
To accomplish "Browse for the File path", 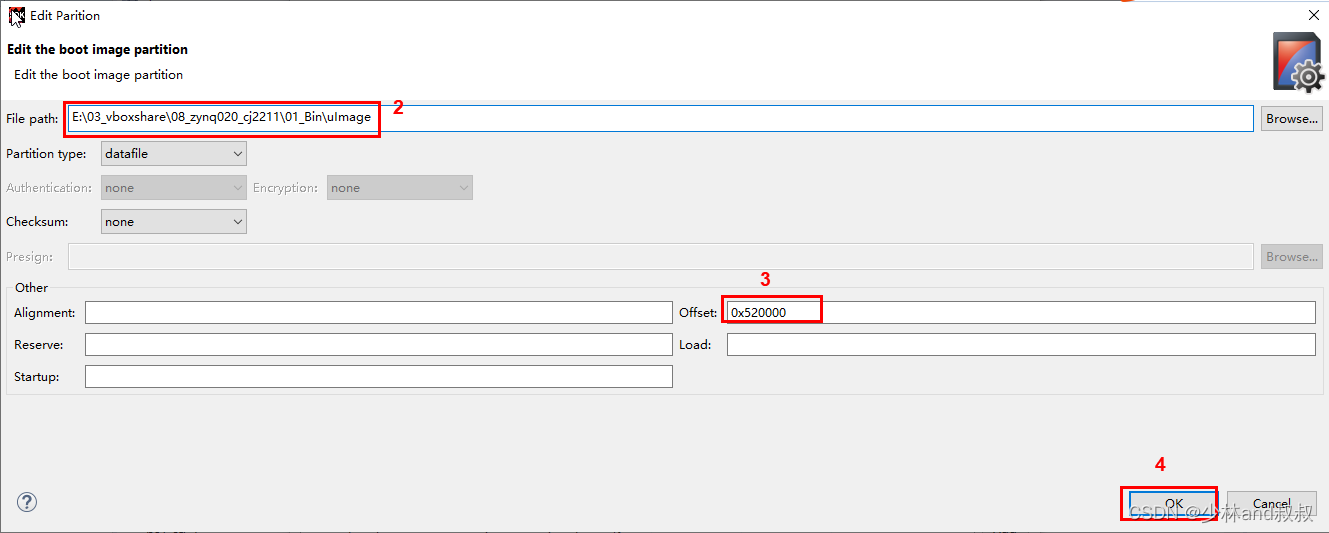I will click(x=1291, y=118).
